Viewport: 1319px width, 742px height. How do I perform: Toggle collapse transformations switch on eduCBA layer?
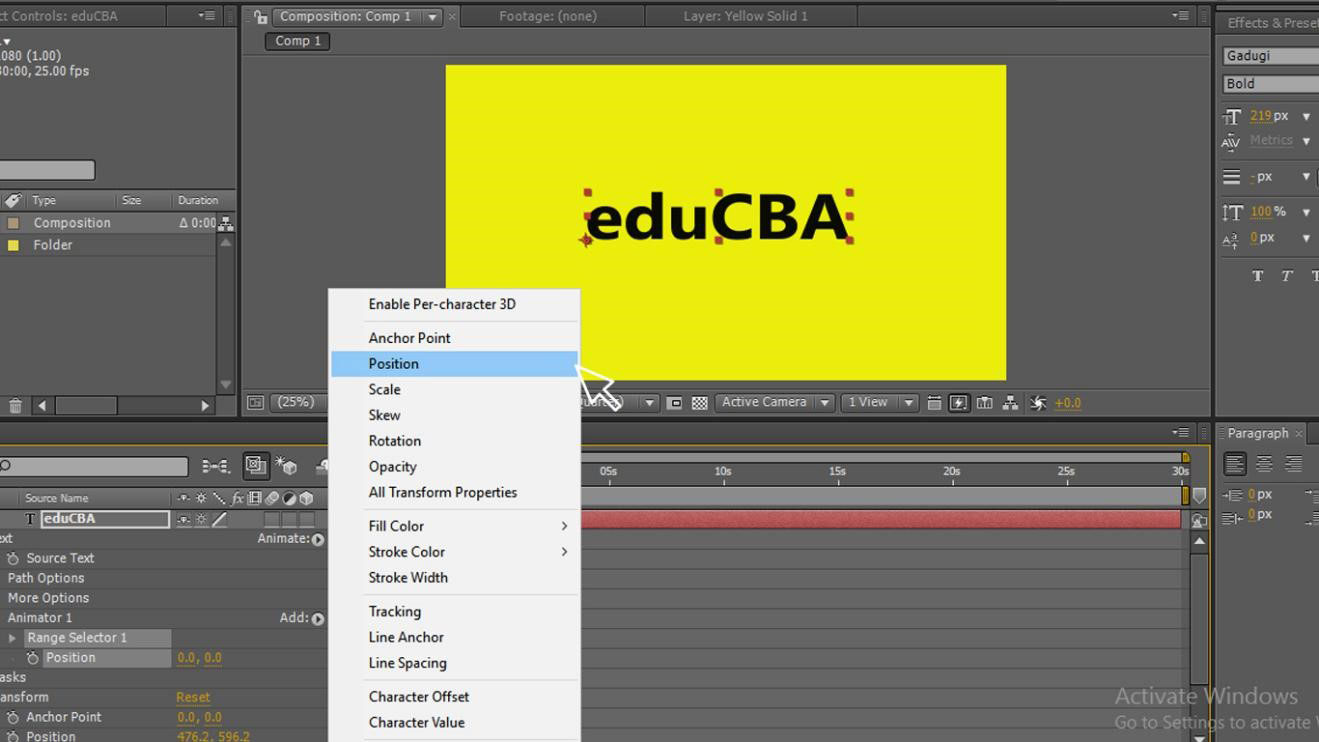coord(201,519)
